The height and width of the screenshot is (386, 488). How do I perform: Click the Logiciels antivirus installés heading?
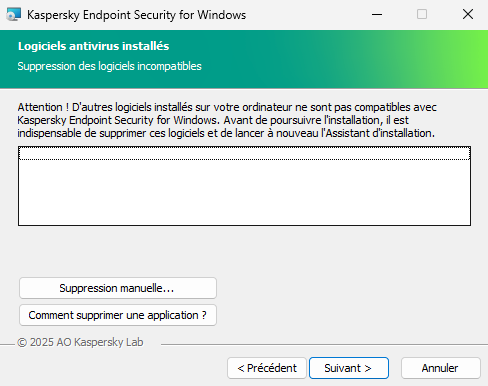[94, 46]
